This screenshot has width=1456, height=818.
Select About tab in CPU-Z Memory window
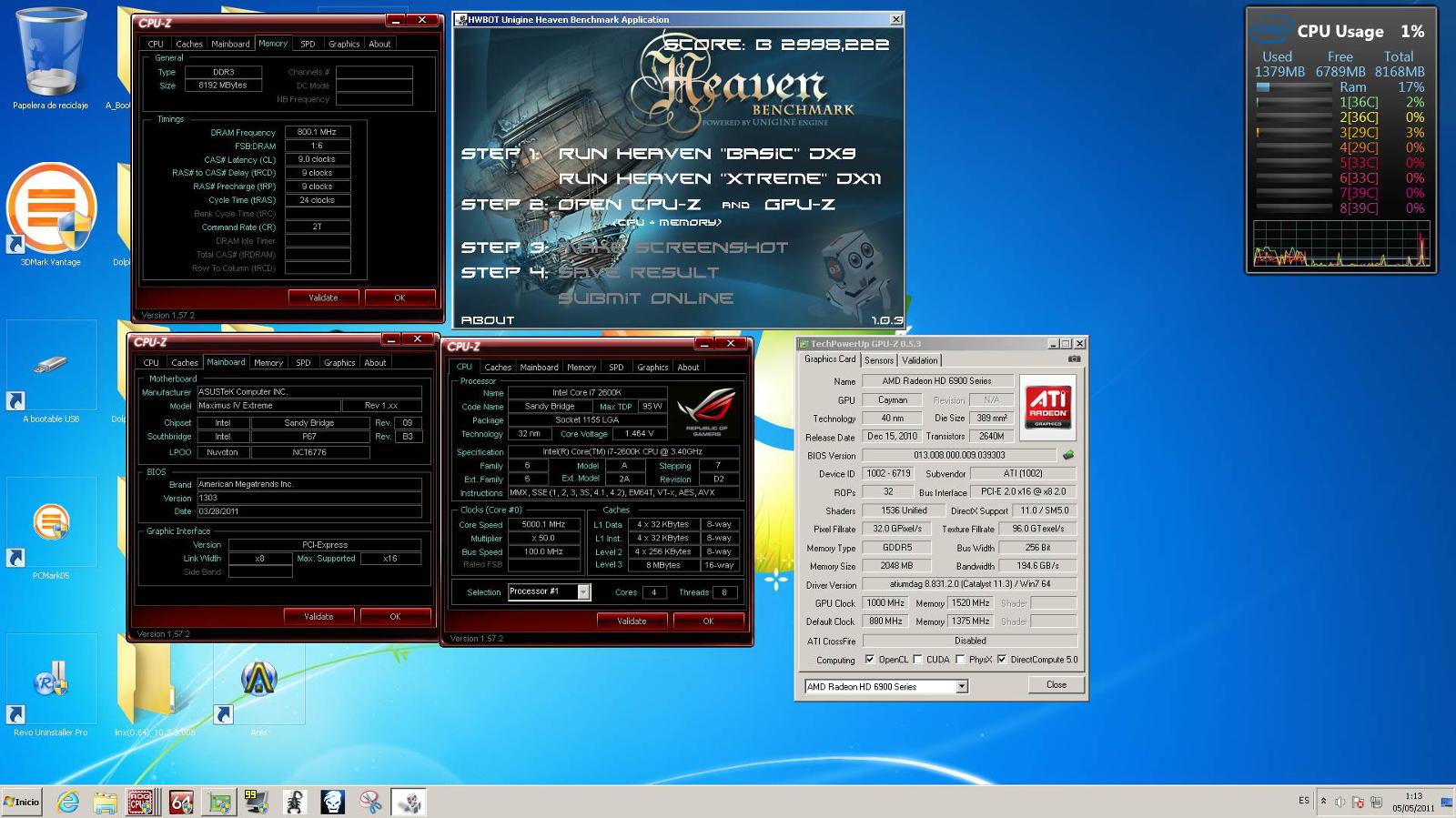379,44
